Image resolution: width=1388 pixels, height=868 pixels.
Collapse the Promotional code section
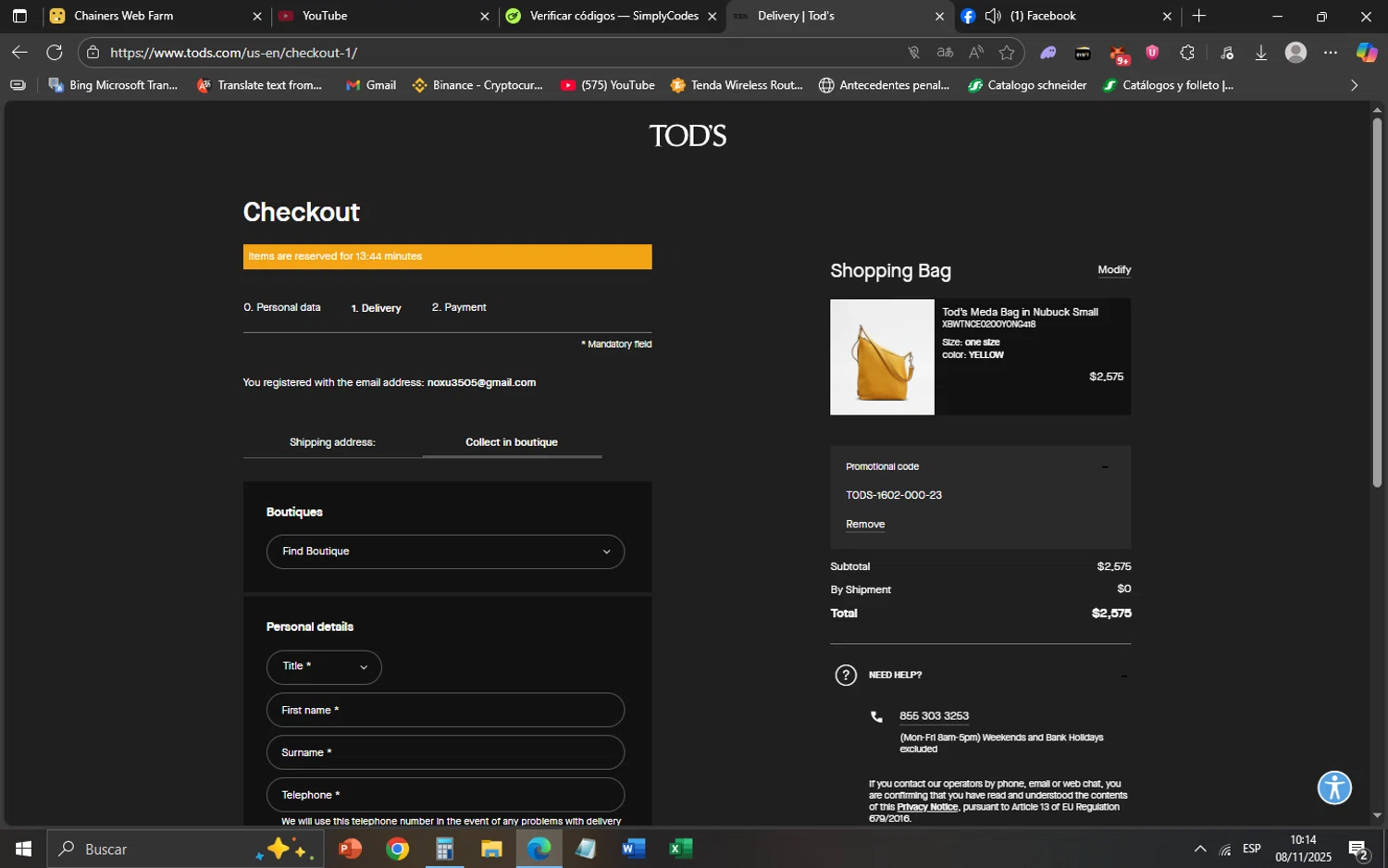point(1104,467)
